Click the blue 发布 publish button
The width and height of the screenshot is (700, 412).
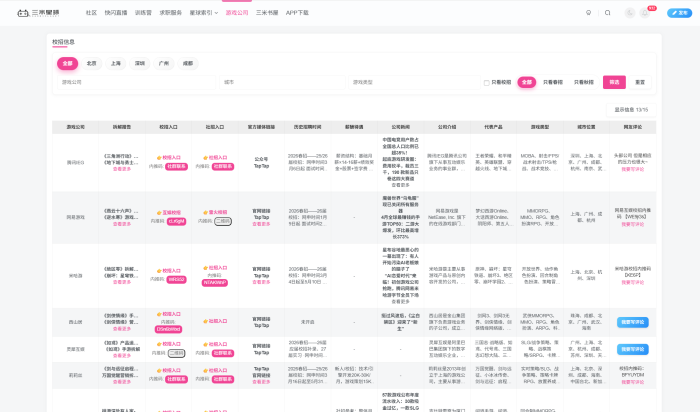click(679, 13)
